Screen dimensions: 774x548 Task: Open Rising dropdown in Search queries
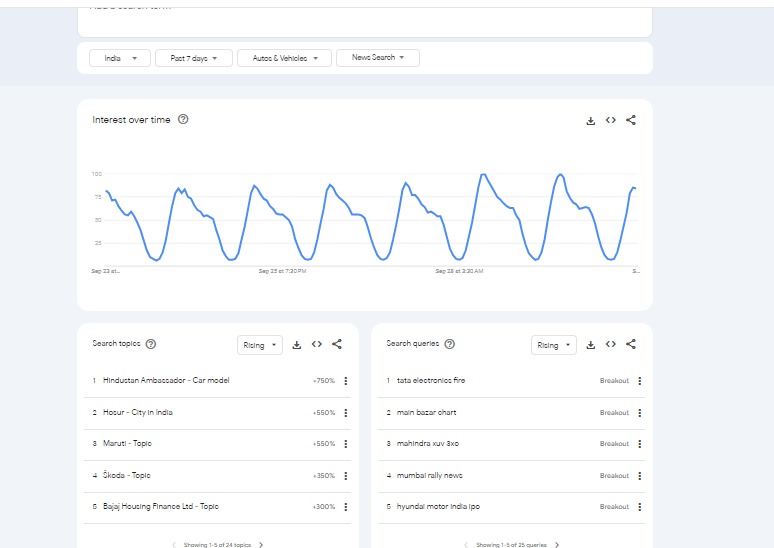pos(553,345)
